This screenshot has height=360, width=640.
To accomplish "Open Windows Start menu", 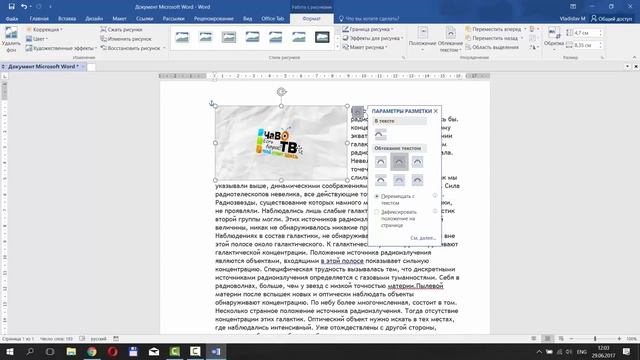I will (9, 351).
